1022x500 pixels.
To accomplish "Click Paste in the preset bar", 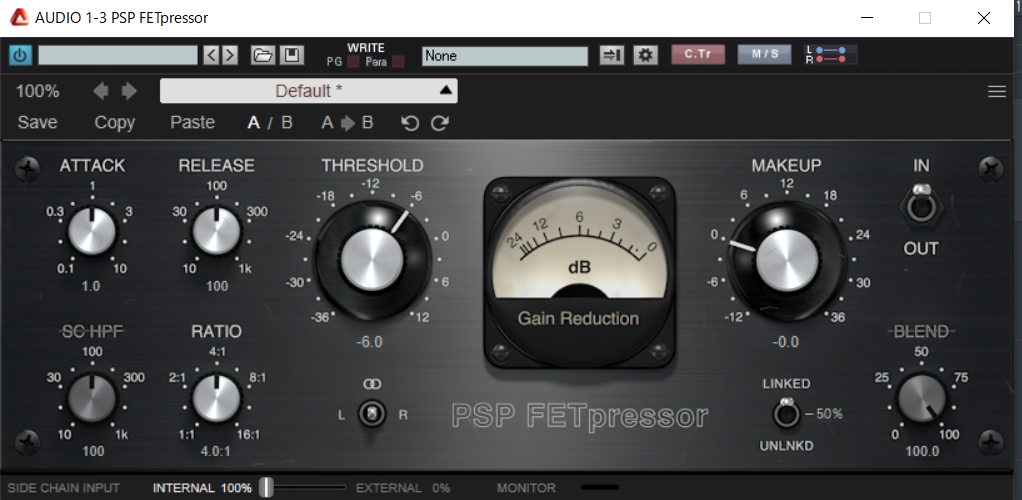I will click(x=193, y=123).
